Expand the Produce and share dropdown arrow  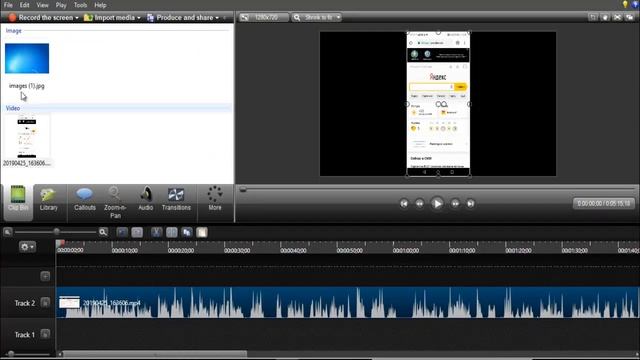[217, 18]
